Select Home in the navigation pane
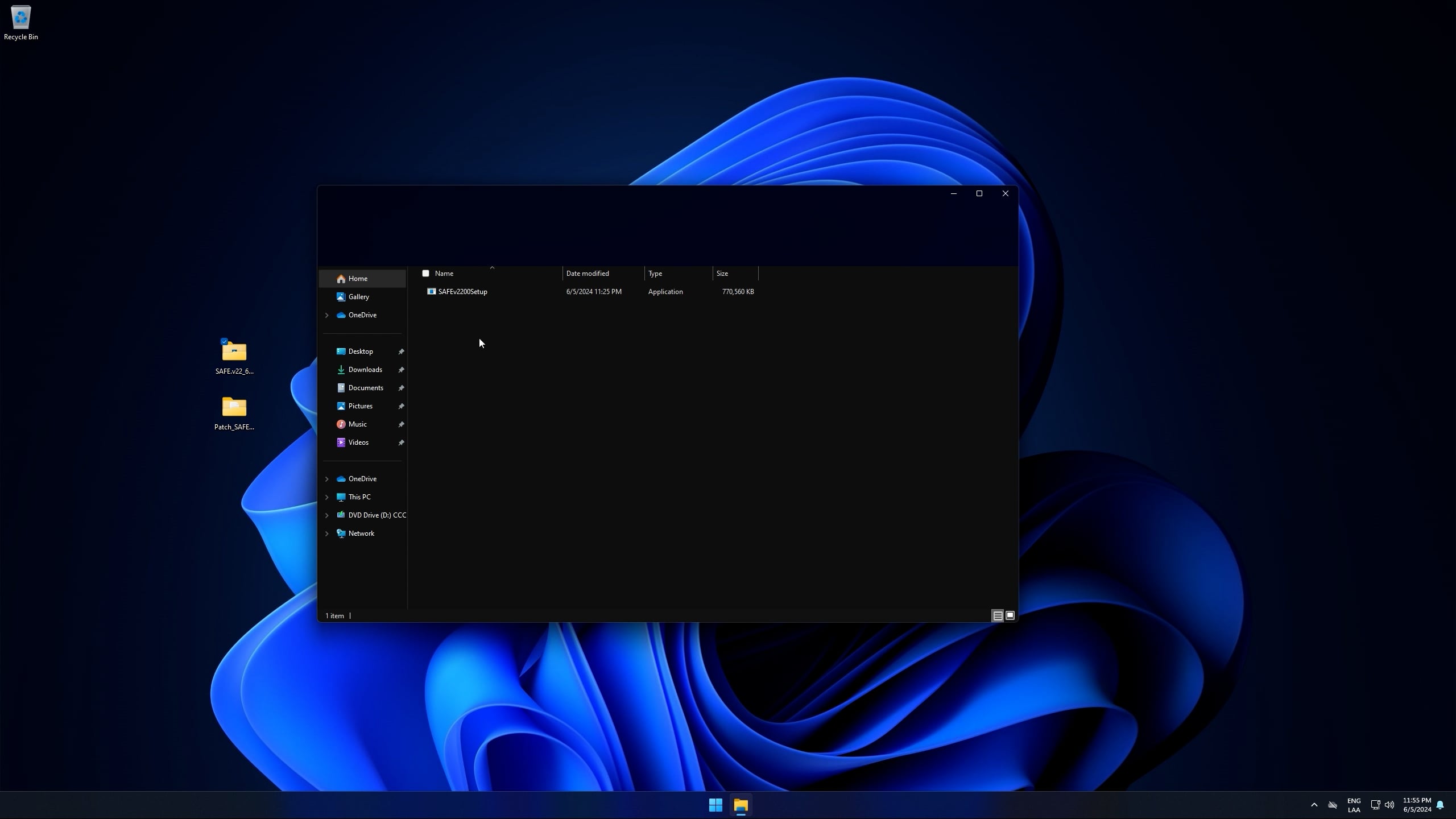Viewport: 1456px width, 819px height. [x=358, y=279]
